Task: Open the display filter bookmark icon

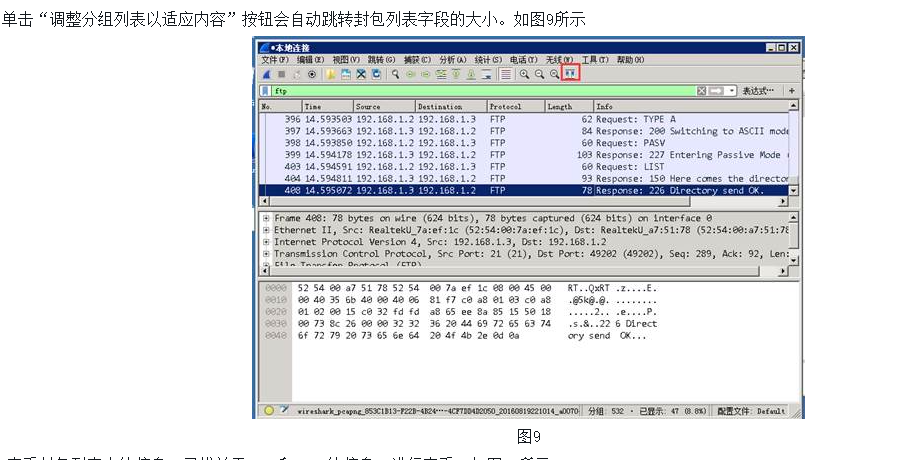Action: [x=265, y=91]
